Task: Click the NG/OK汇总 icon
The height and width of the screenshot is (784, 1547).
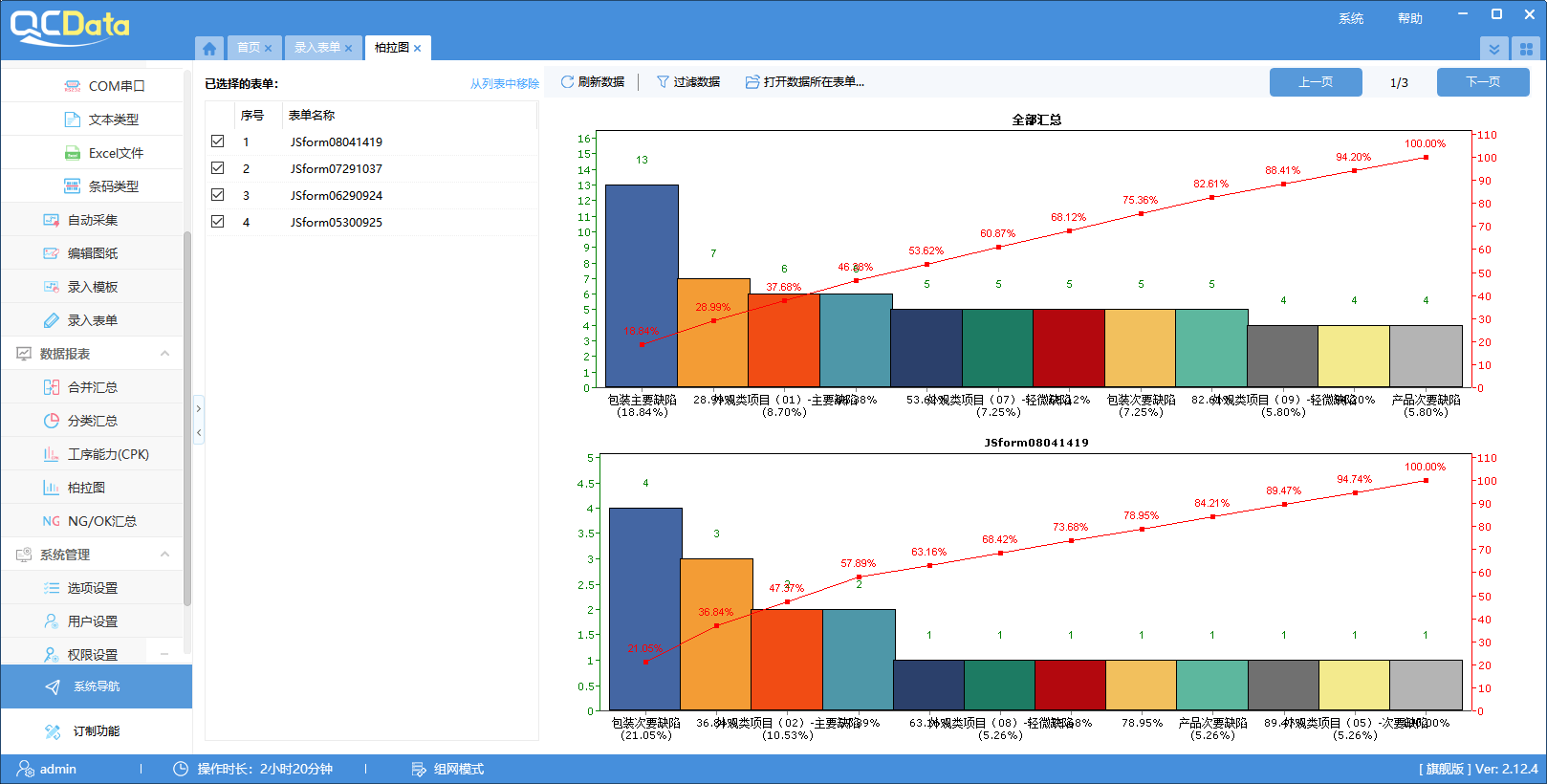Action: [x=51, y=521]
